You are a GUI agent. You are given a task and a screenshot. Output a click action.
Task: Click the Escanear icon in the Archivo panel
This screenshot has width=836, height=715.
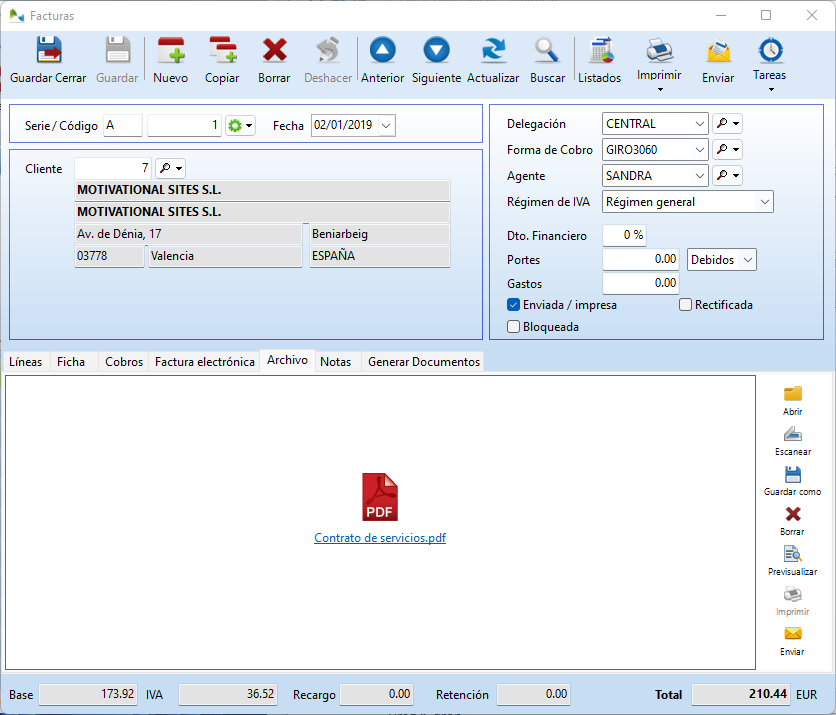point(792,440)
